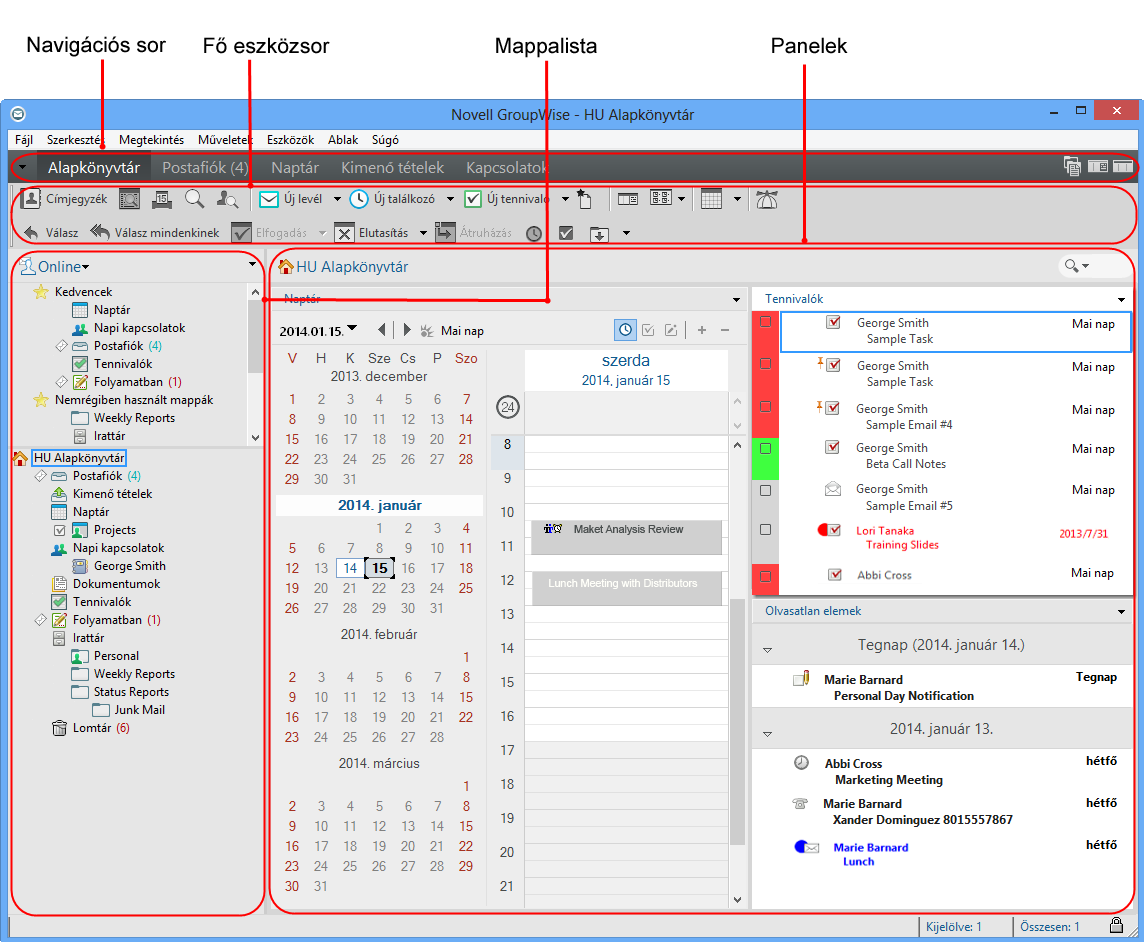Open the Olvasatlan elemek panel dropdown arrow
Screen dimensions: 1144x942
[1121, 611]
